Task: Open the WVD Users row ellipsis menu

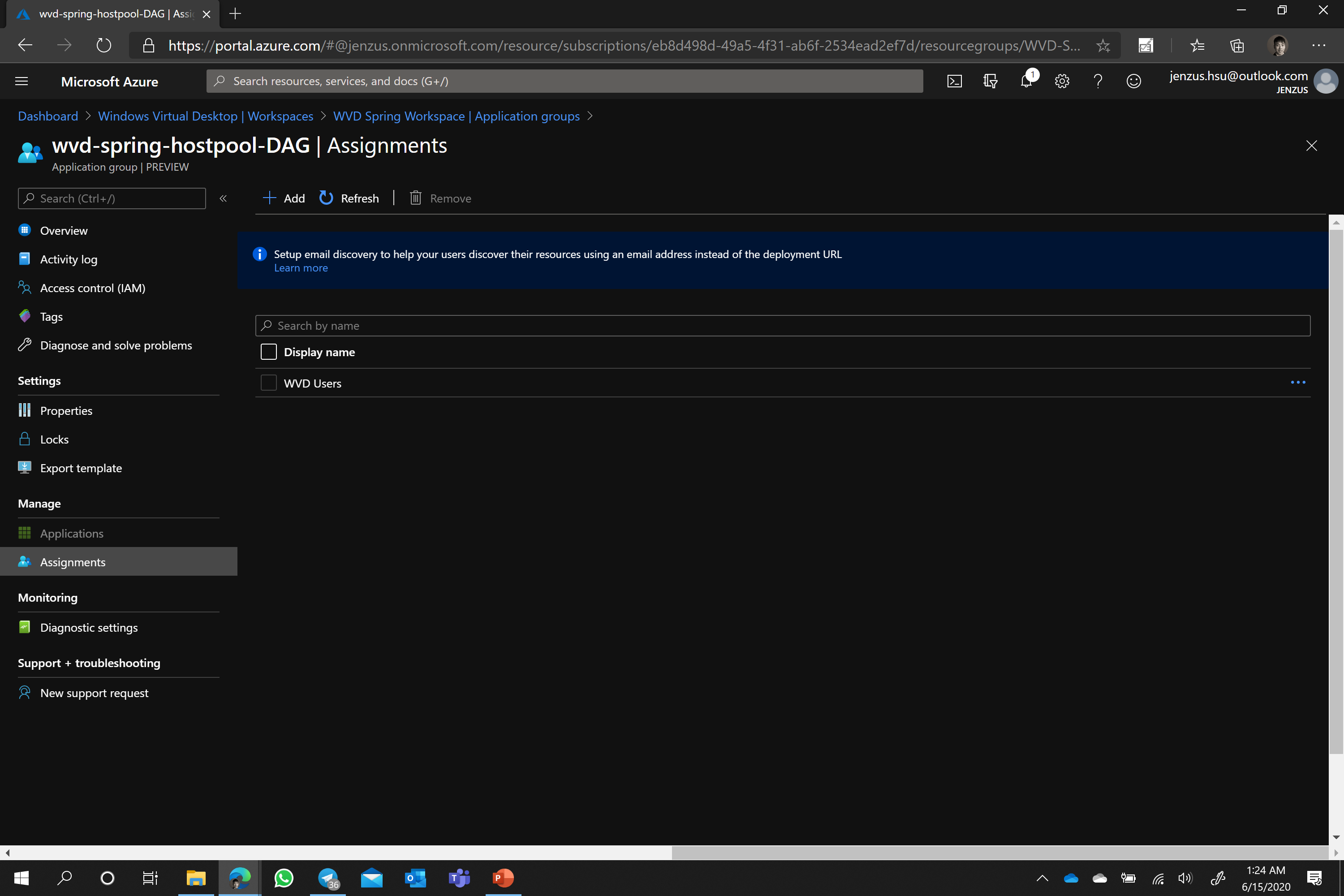Action: (x=1298, y=382)
